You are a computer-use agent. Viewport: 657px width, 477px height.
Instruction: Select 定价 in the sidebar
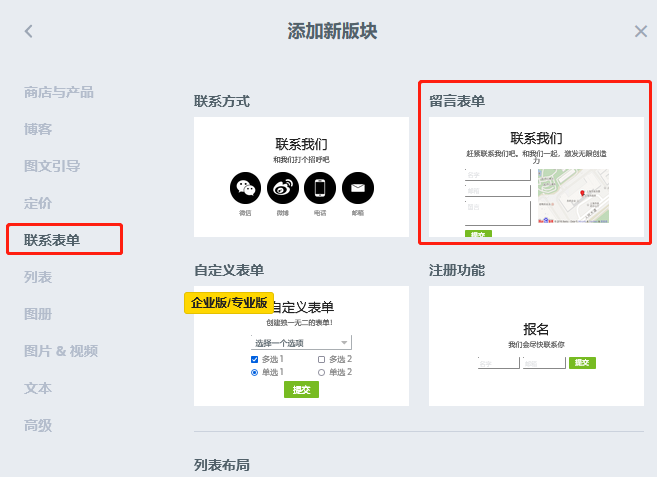coord(38,203)
